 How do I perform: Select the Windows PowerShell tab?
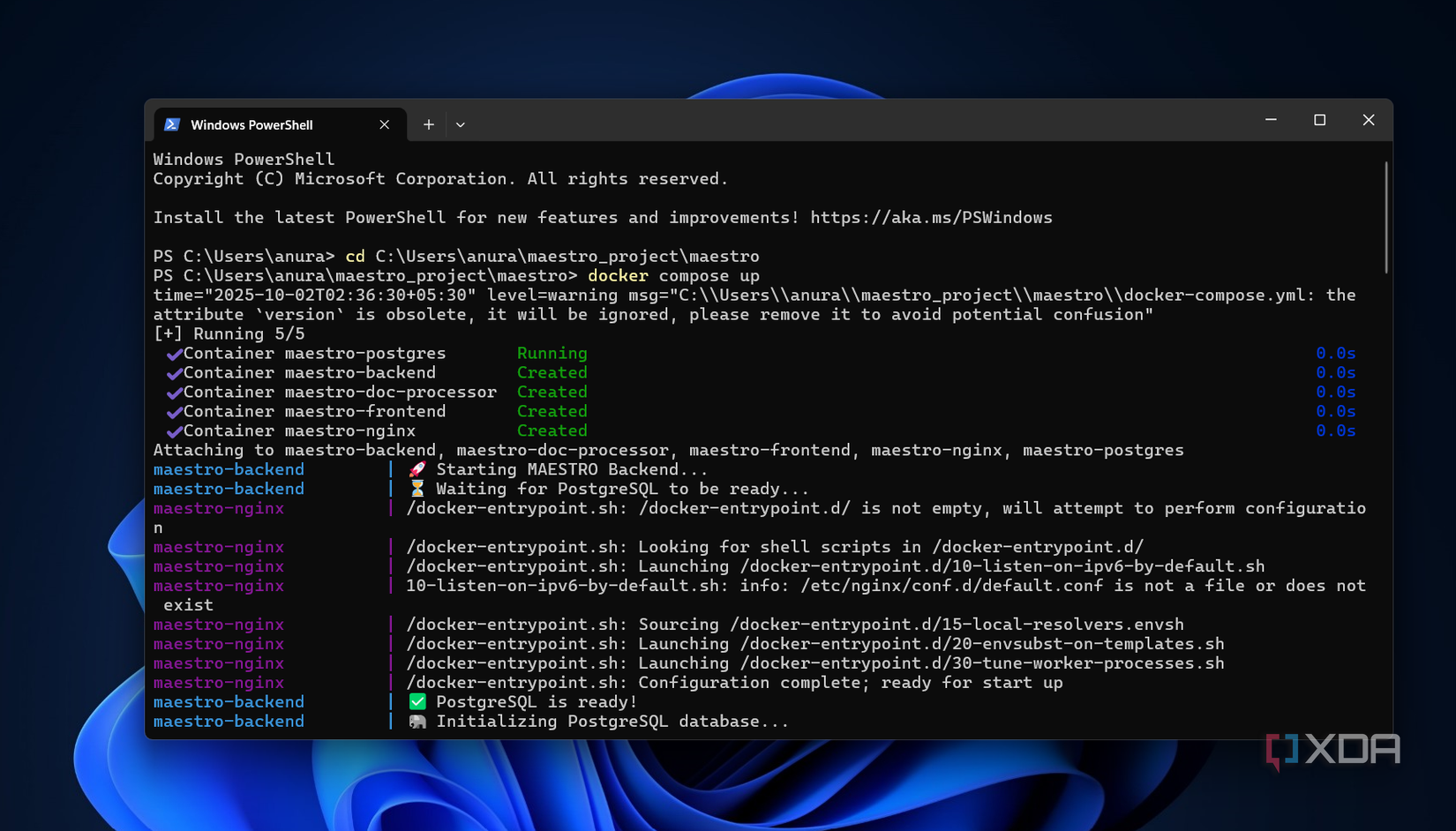(x=280, y=124)
